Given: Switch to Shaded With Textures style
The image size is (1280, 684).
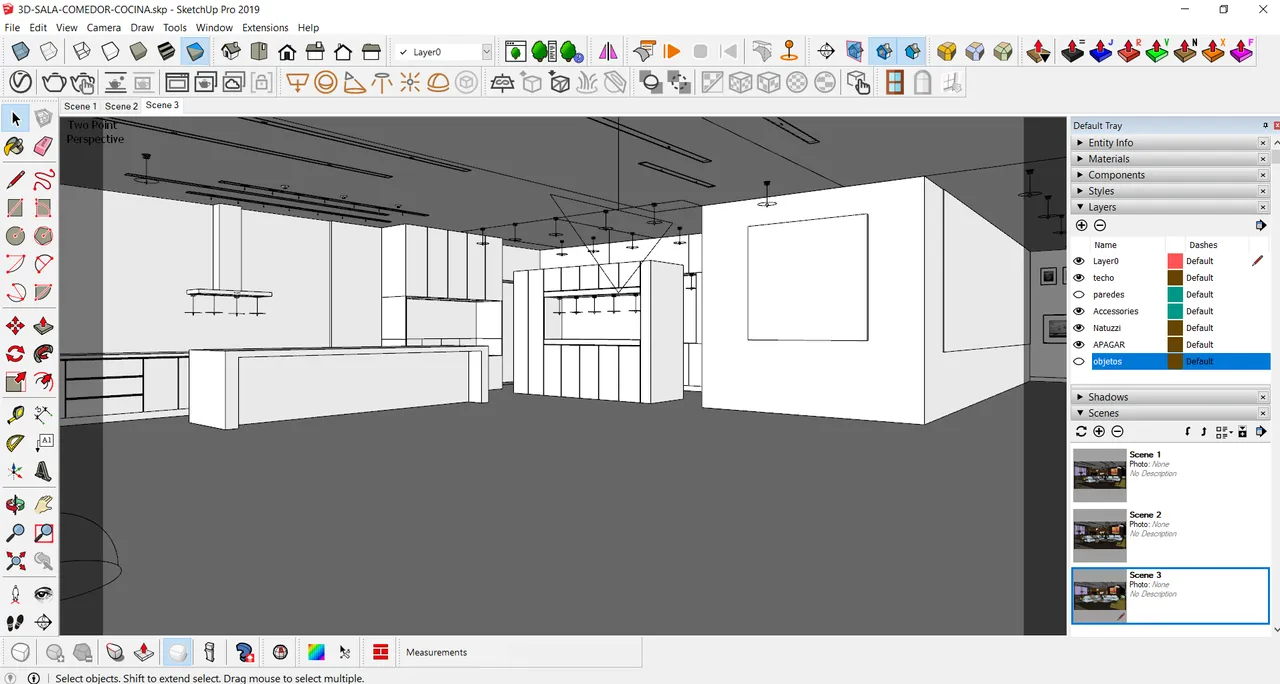Looking at the screenshot, I should click(166, 51).
